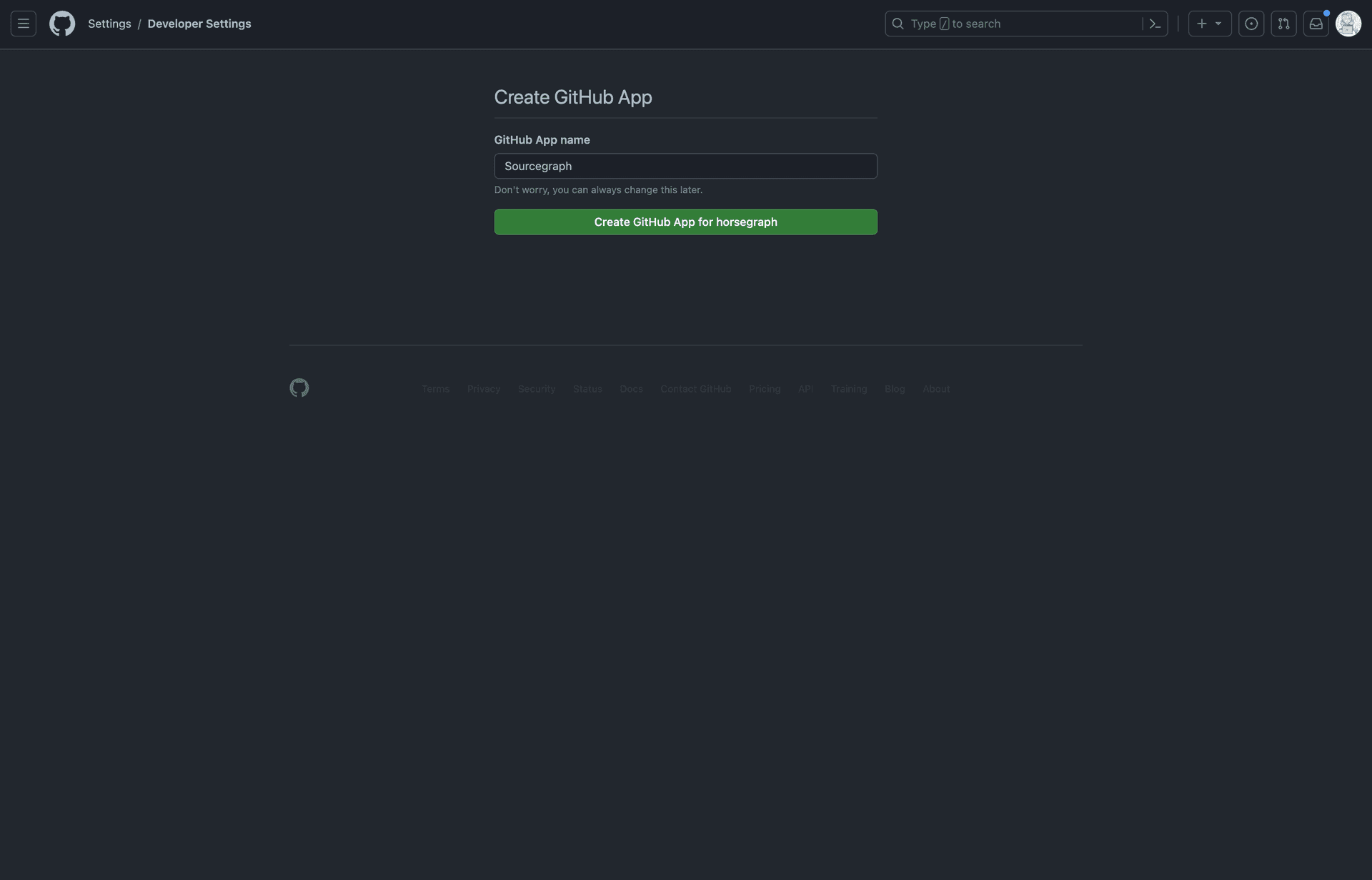Open Contact GitHub footer link
The image size is (1372, 880).
[x=696, y=389]
